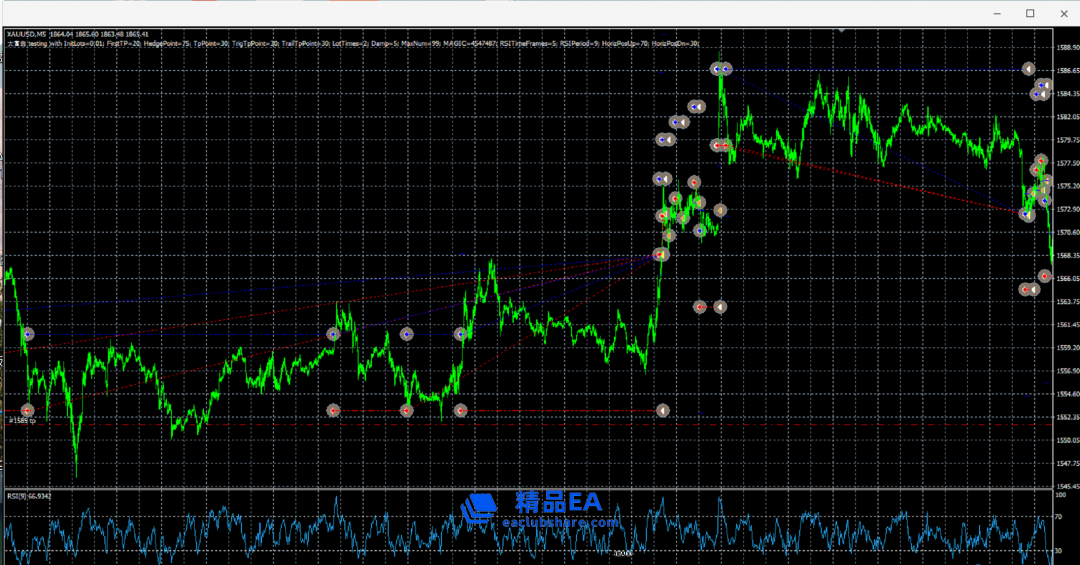The width and height of the screenshot is (1080, 565).
Task: Click the leftmost red trade marker above #1585 tp
Action: click(28, 410)
